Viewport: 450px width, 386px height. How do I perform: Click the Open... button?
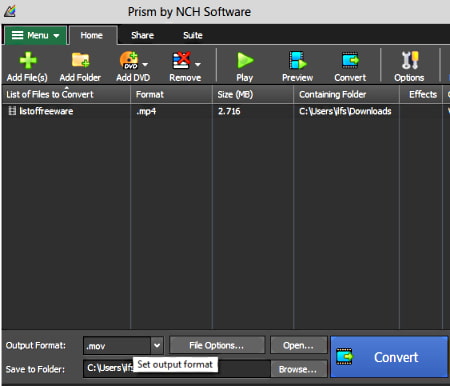pos(299,345)
